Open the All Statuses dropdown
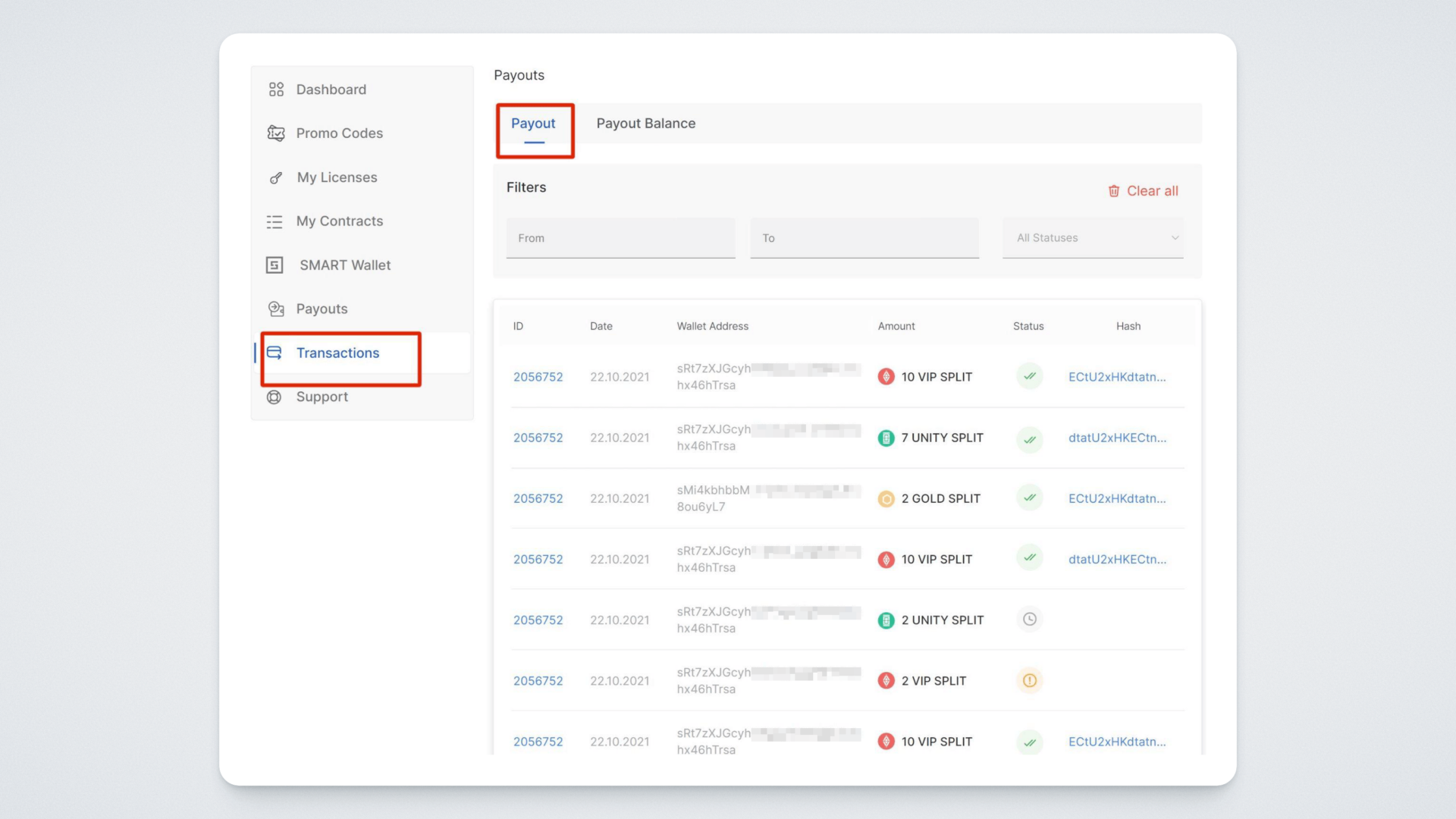Screen dimensions: 1456x819 pos(1092,238)
